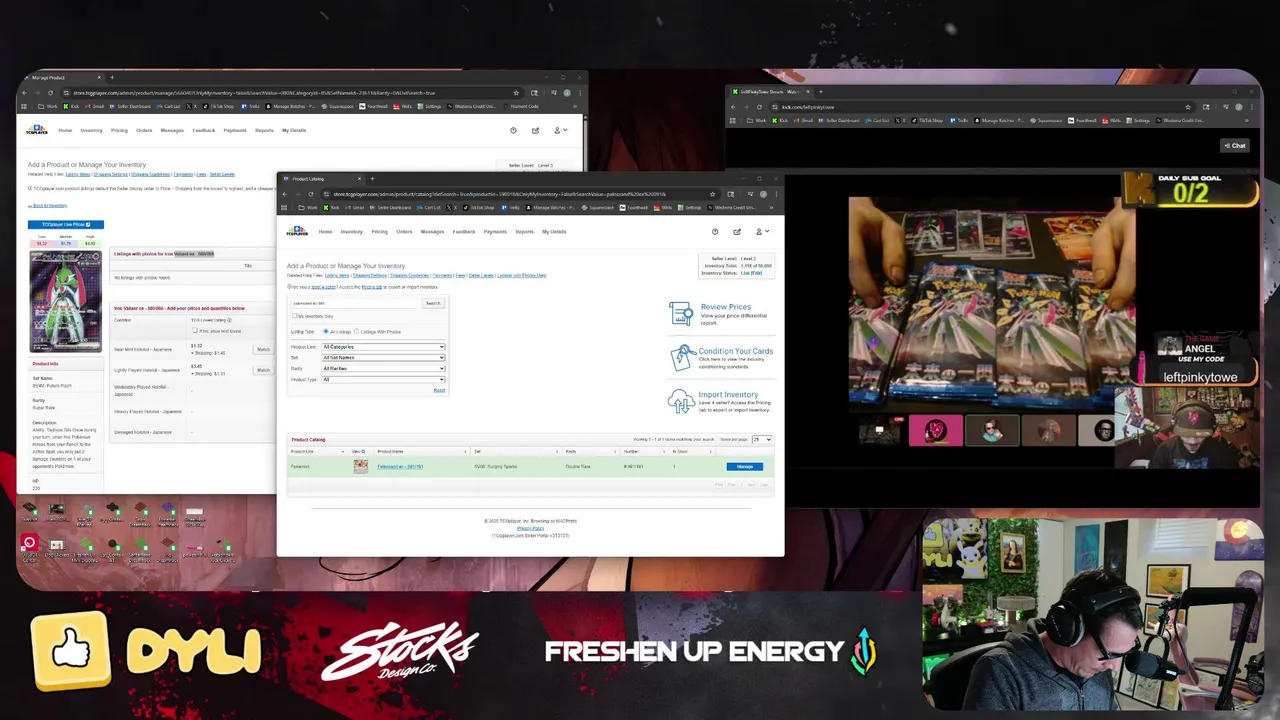Click Reset link under search filters
This screenshot has height=720, width=1280.
(439, 390)
